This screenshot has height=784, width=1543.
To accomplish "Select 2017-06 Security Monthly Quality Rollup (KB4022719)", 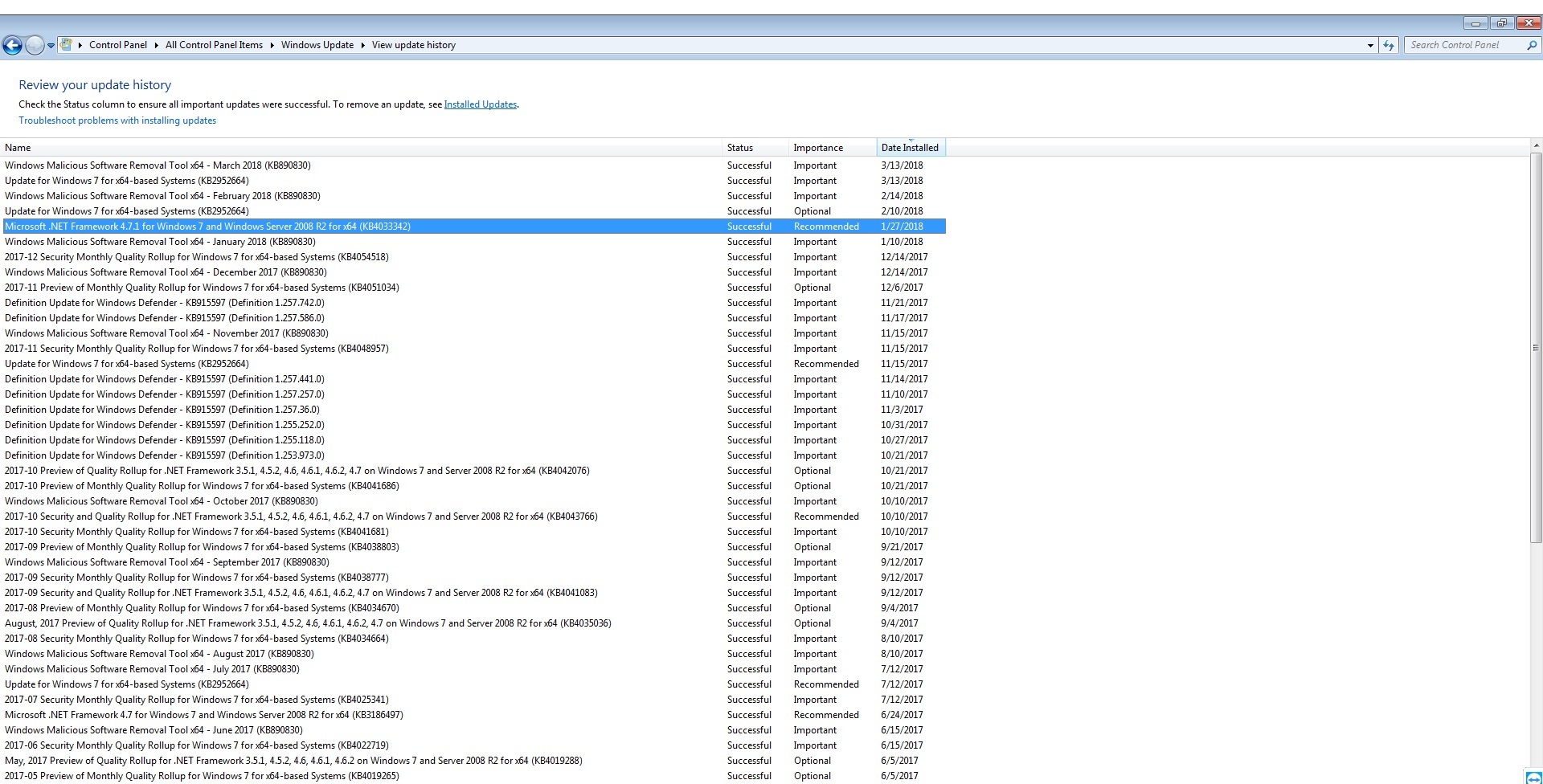I will [474, 745].
